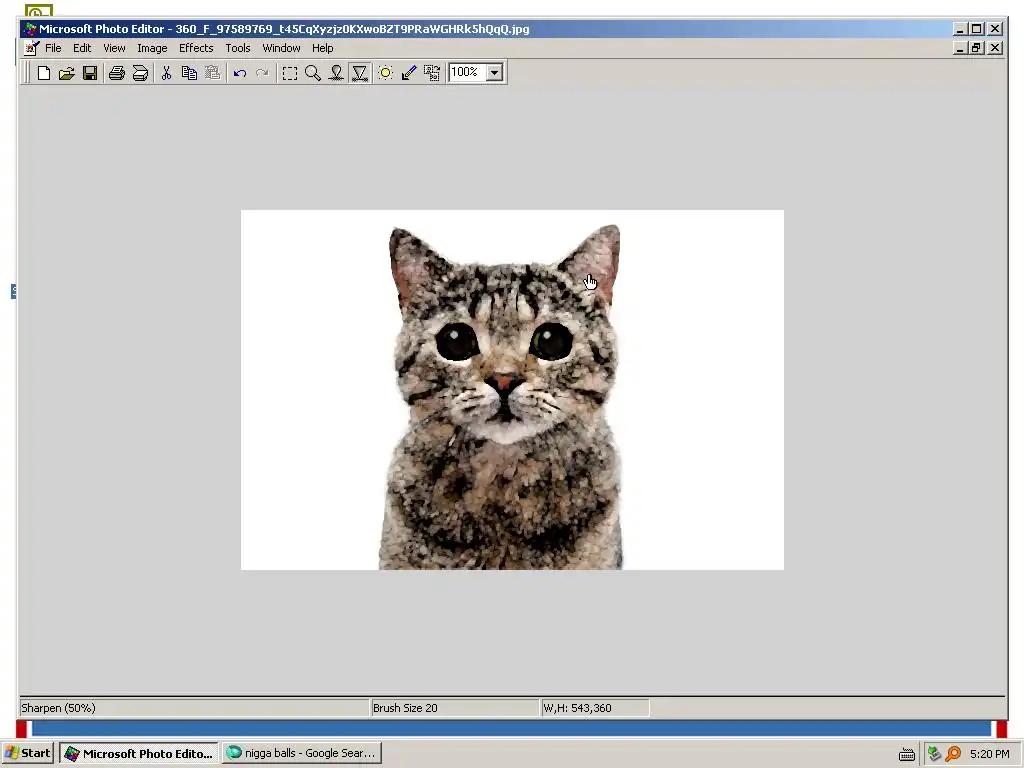Copy using the Copy toolbar icon

189,73
